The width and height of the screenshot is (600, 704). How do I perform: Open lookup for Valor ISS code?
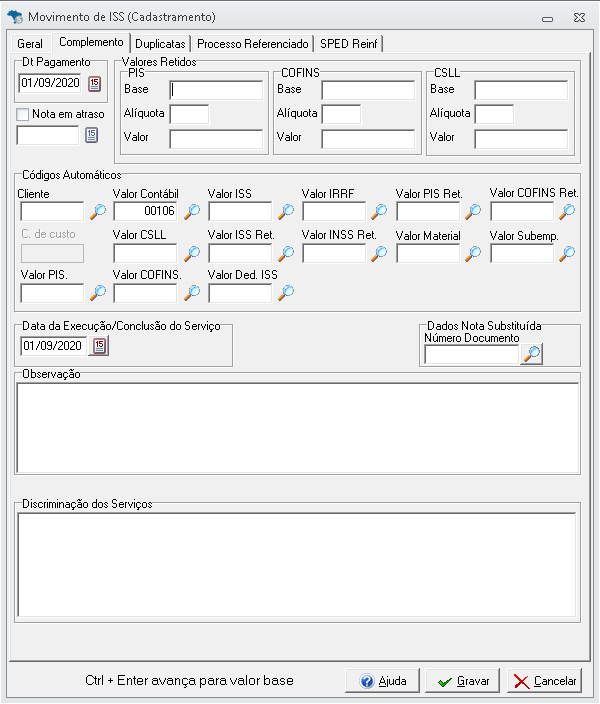[x=286, y=211]
